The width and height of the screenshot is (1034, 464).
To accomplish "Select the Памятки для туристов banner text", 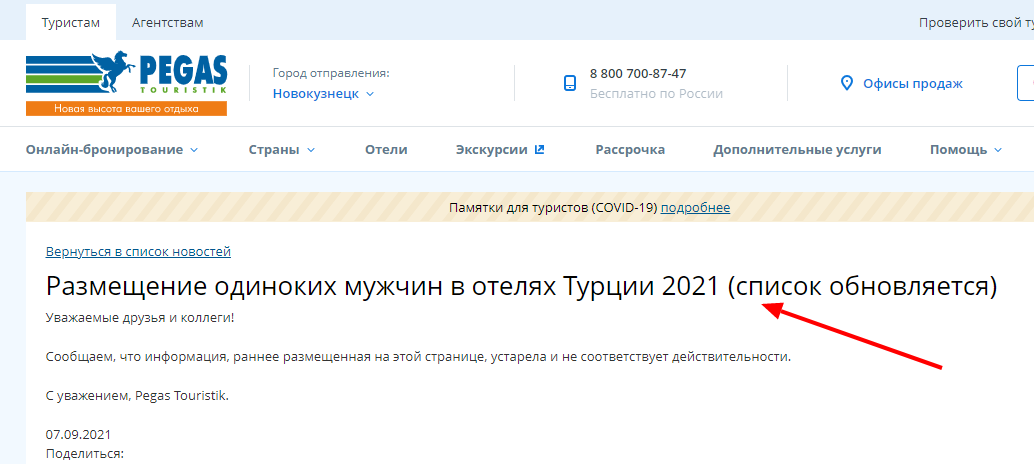I will point(553,208).
